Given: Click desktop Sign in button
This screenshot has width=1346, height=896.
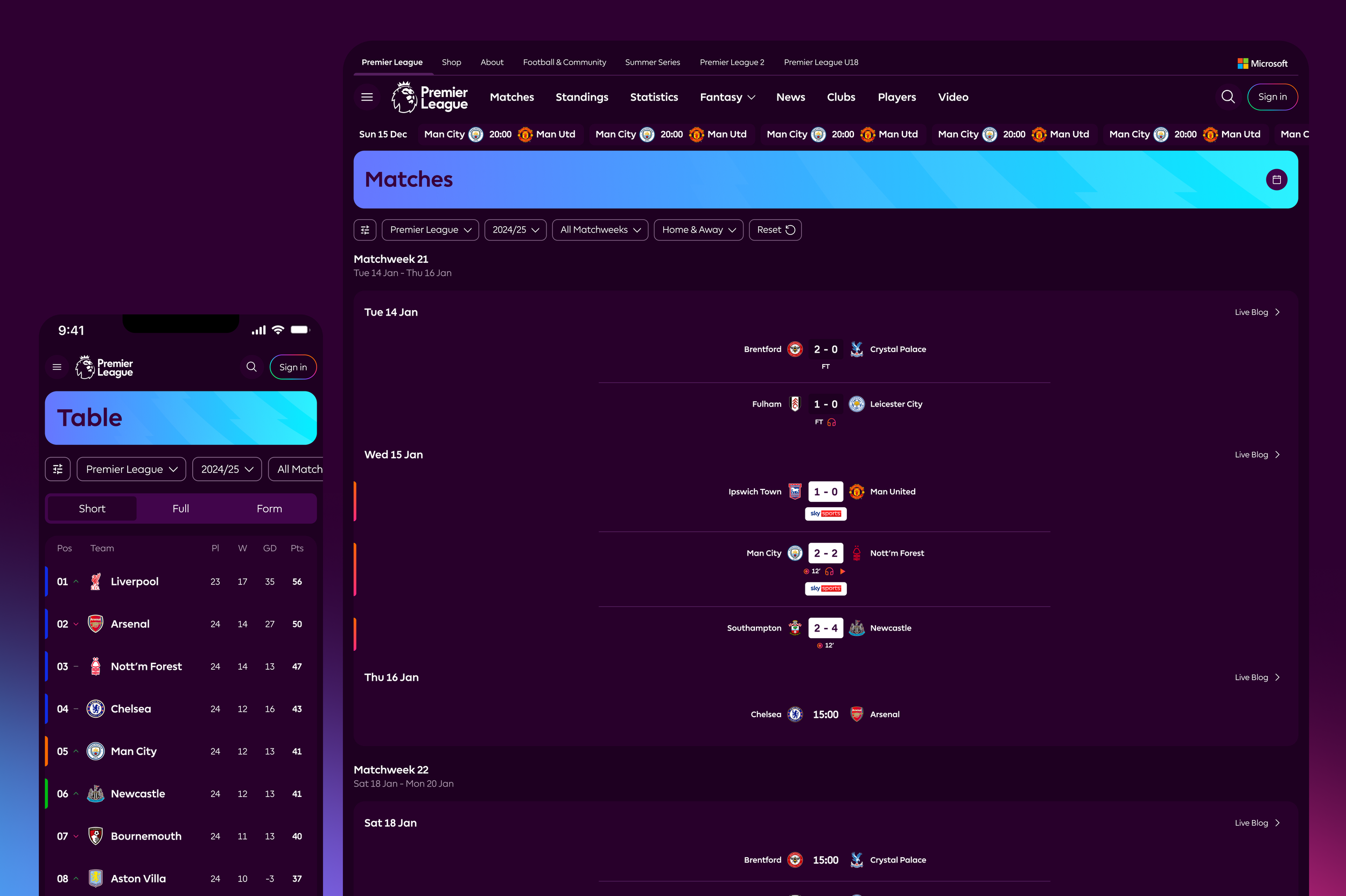Looking at the screenshot, I should (x=1272, y=97).
